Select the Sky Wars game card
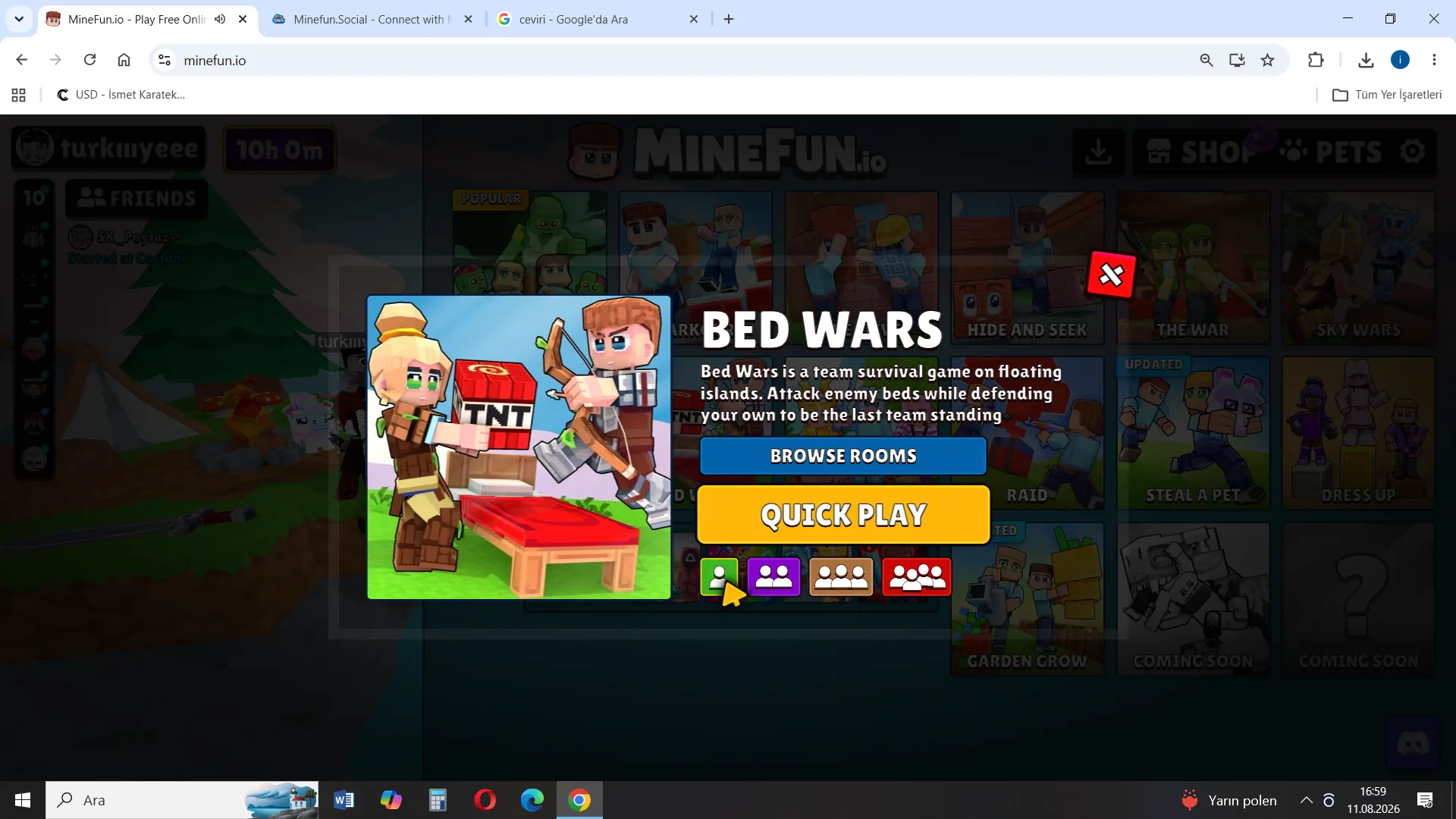The height and width of the screenshot is (819, 1456). point(1358,268)
